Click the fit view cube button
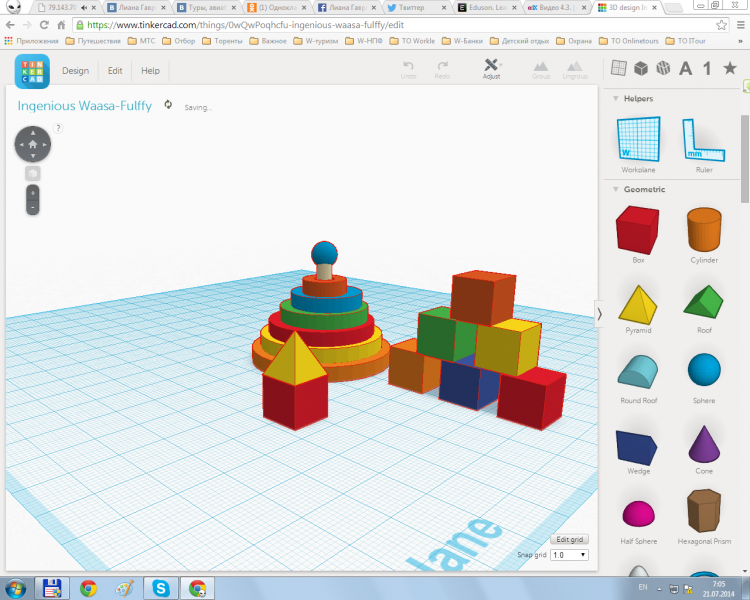 point(33,173)
